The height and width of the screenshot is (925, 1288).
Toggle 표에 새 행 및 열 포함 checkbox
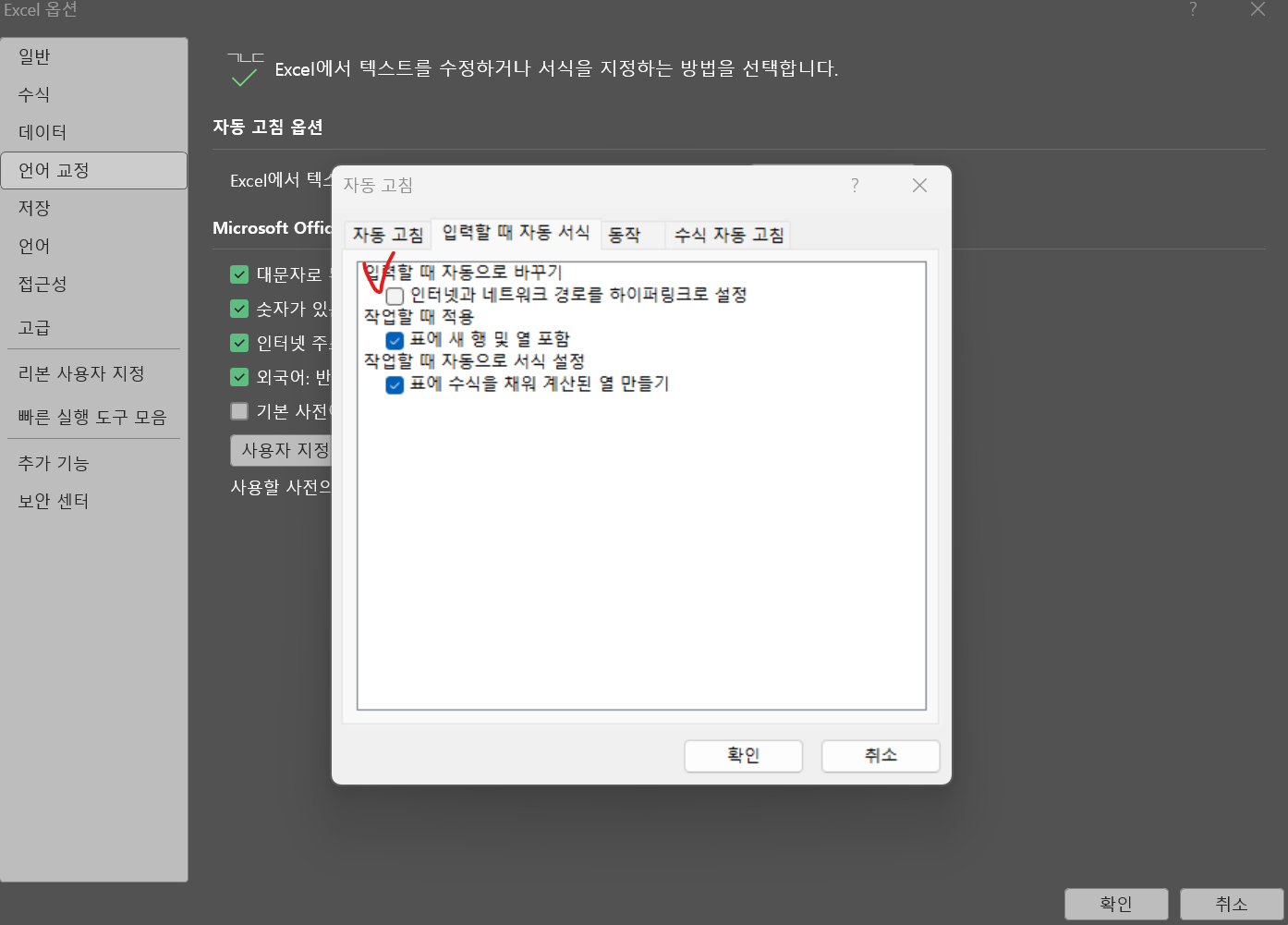395,340
